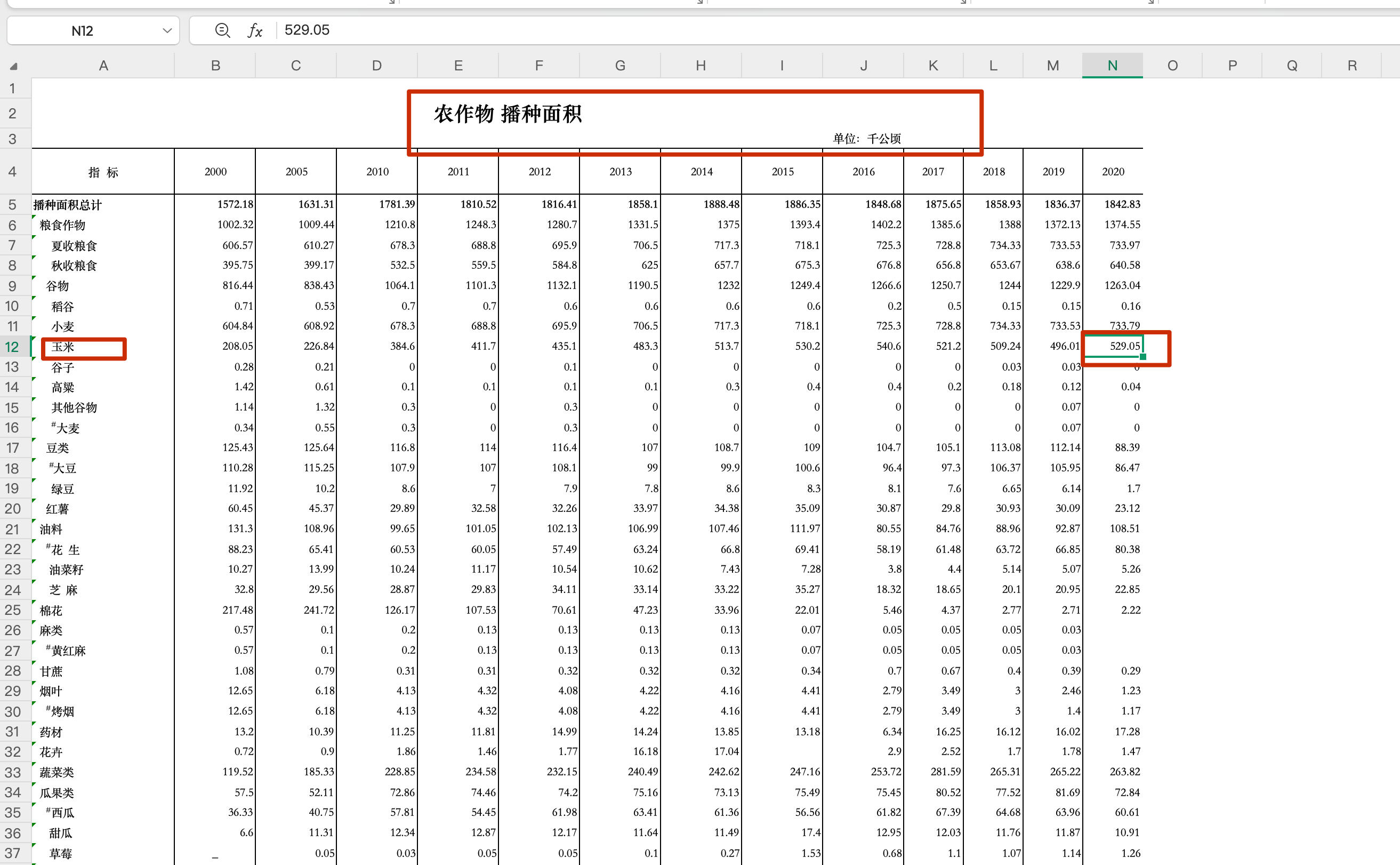The image size is (1400, 865).
Task: Select column A header
Action: [103, 66]
